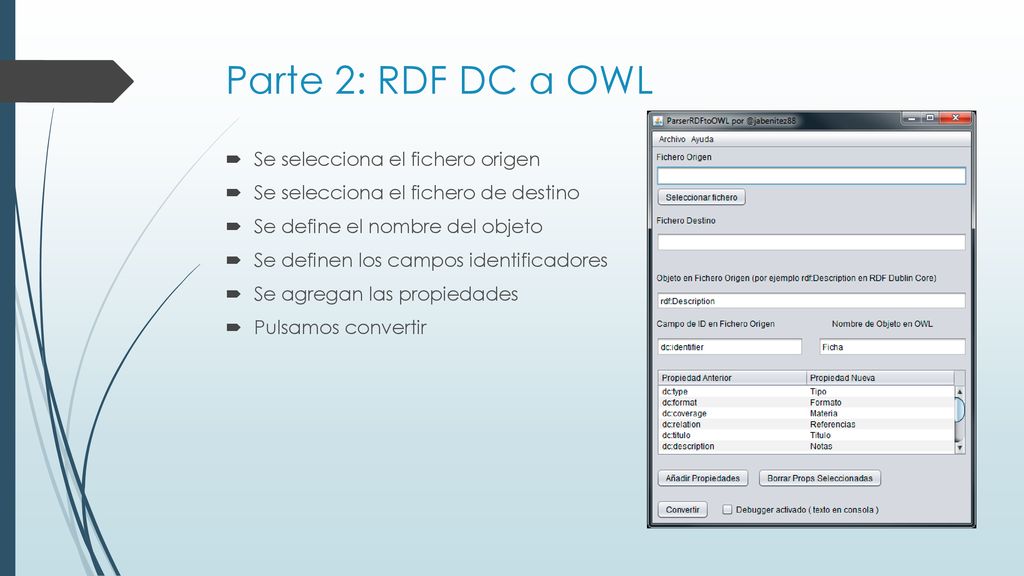The height and width of the screenshot is (576, 1024).
Task: Click the rdf:Description object field
Action: pos(811,301)
